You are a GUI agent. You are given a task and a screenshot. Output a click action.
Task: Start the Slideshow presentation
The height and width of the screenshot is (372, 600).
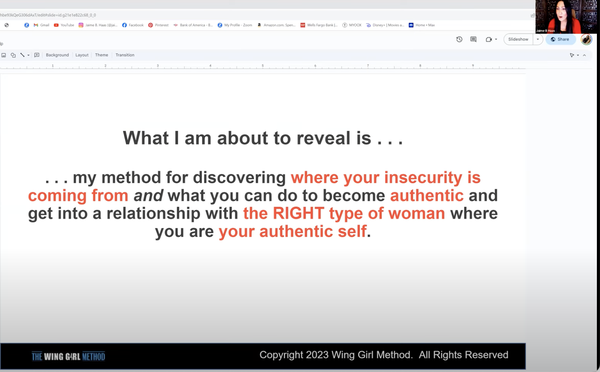[x=518, y=39]
